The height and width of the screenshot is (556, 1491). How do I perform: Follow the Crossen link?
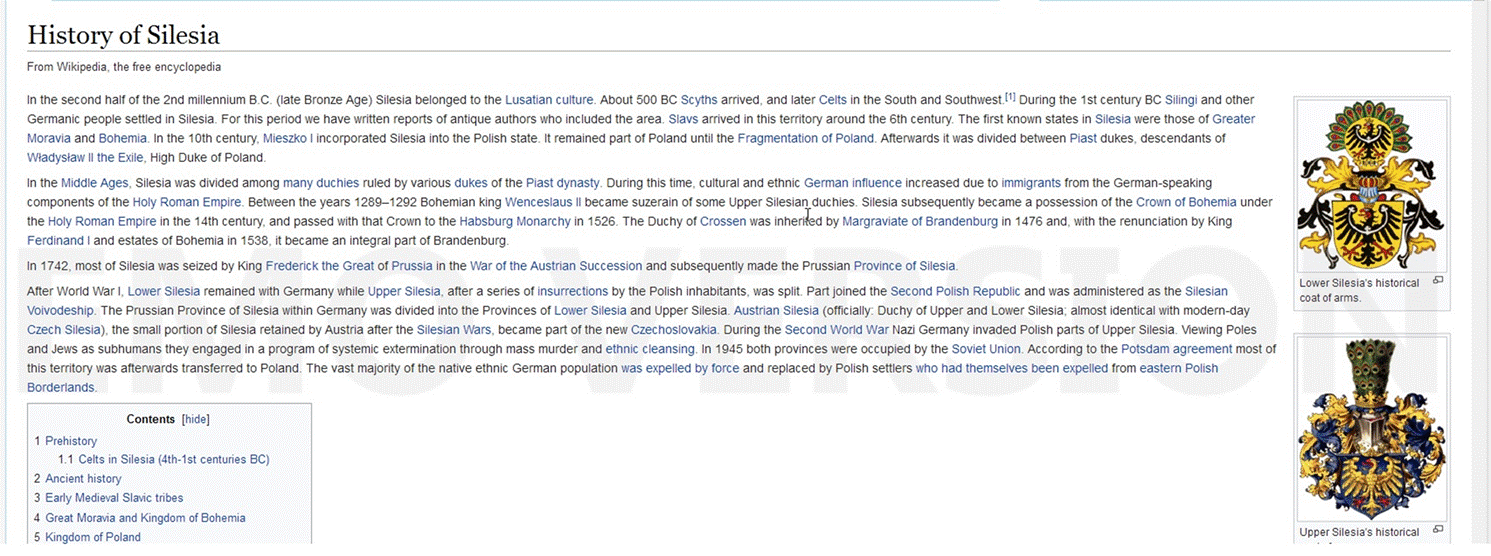pyautogui.click(x=723, y=221)
